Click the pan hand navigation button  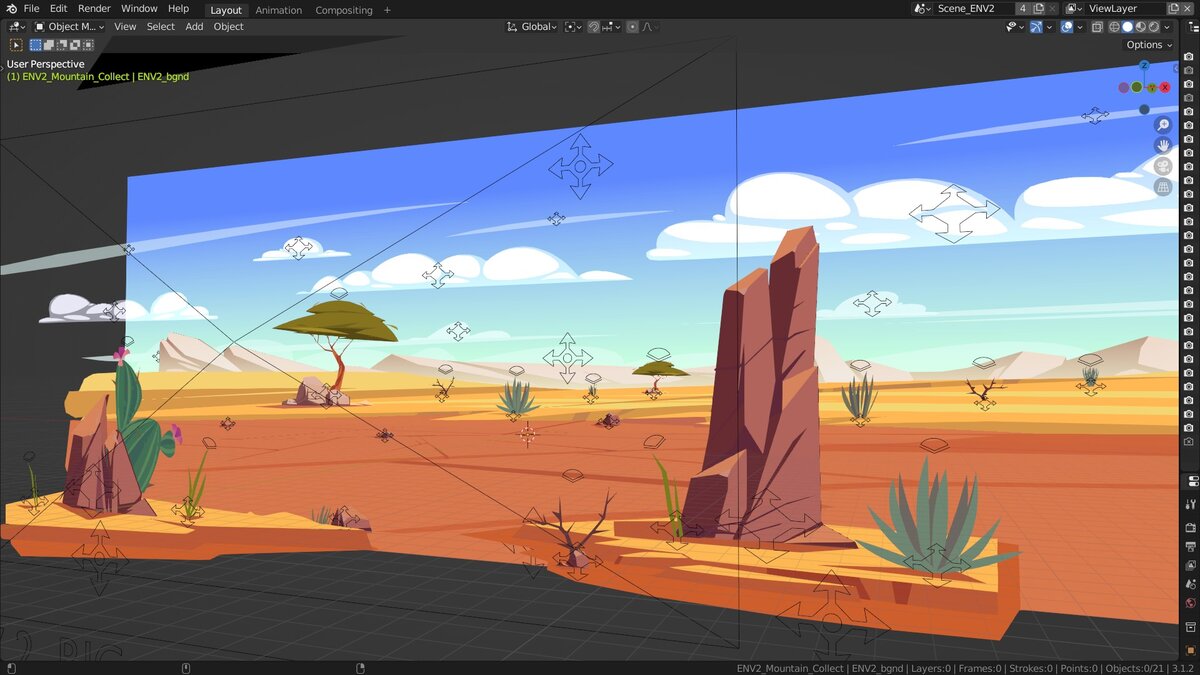[x=1163, y=146]
